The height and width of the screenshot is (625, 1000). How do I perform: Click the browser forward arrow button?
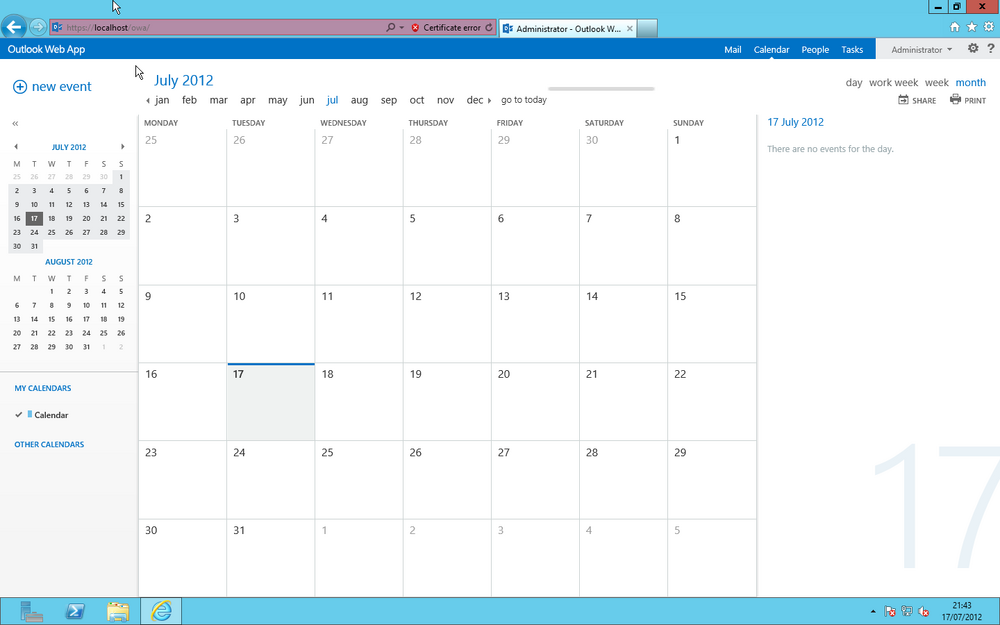pyautogui.click(x=38, y=27)
